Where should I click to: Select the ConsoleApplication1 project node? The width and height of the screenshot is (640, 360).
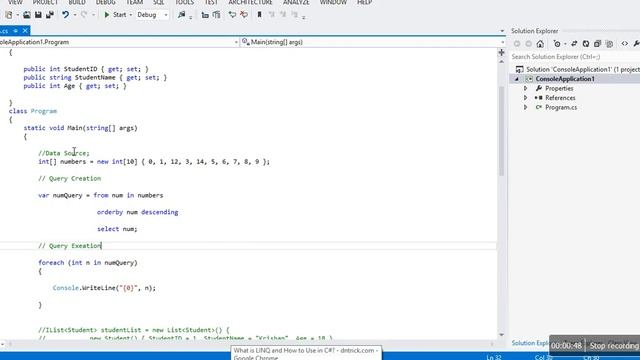565,79
